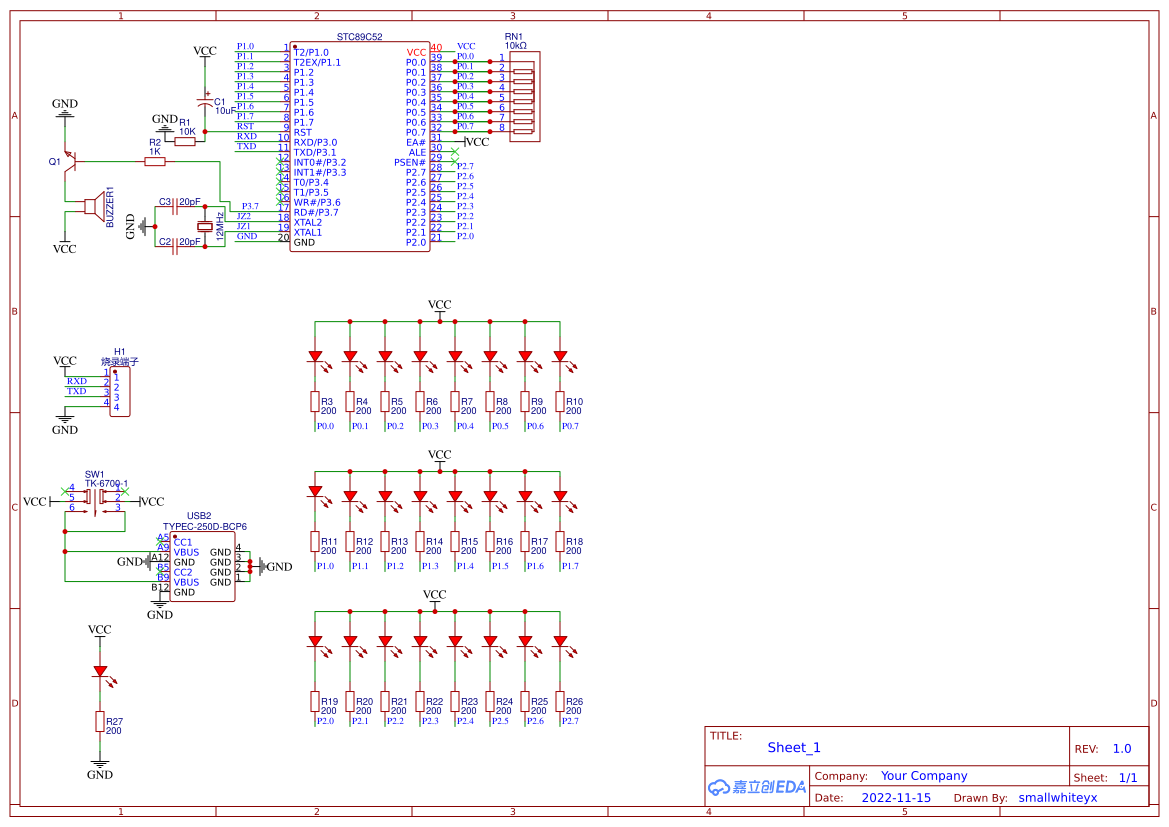This screenshot has height=827, width=1169.
Task: Click the STC89C52 chip name label
Action: click(359, 36)
